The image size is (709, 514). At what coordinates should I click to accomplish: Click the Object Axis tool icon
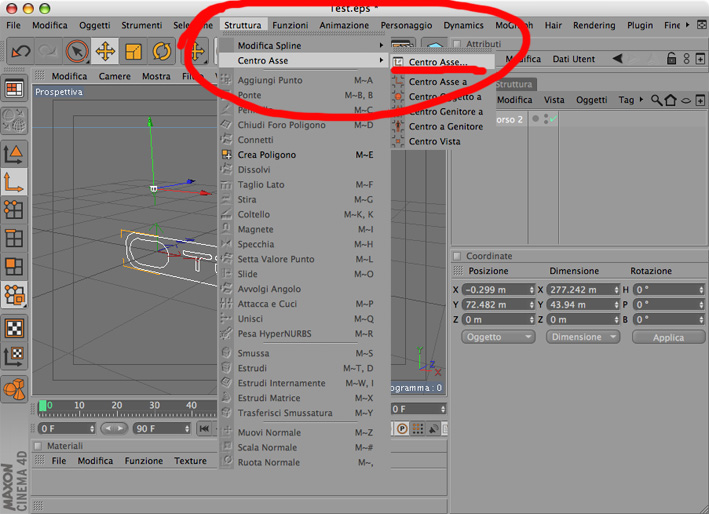(x=14, y=182)
